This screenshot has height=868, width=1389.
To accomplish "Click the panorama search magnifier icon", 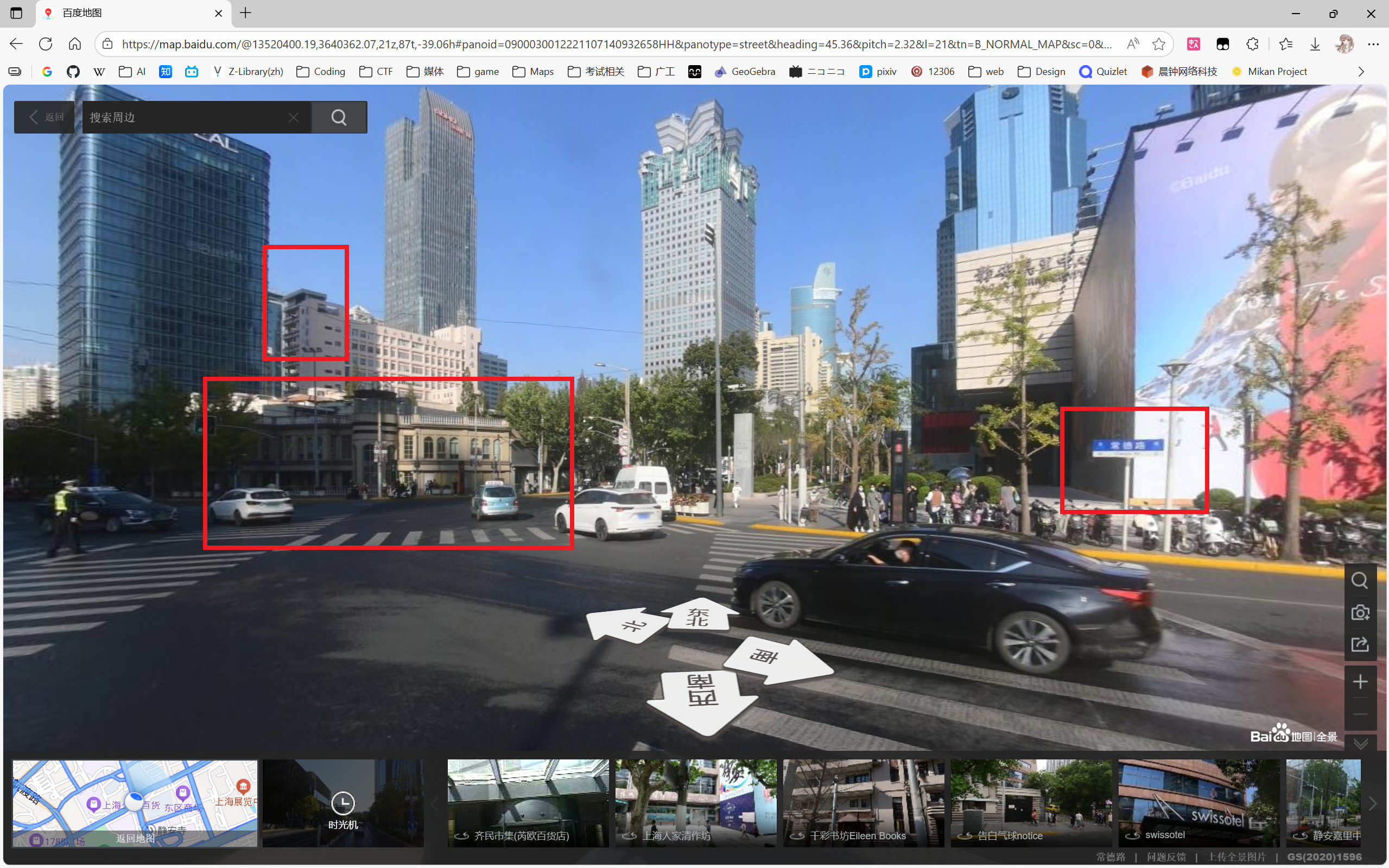I will 1359,580.
